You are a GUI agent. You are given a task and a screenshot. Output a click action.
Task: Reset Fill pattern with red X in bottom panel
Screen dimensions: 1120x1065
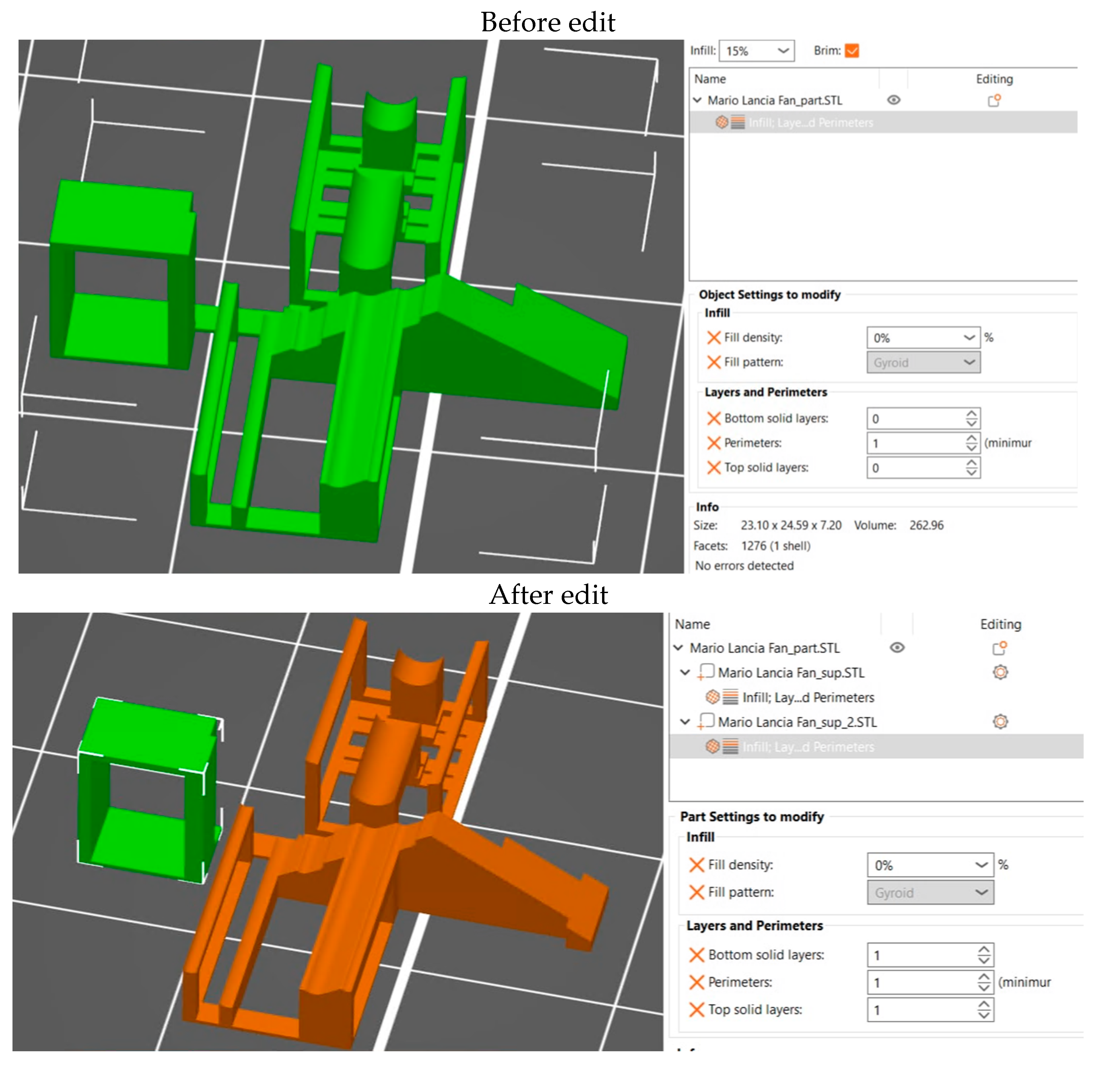click(696, 892)
